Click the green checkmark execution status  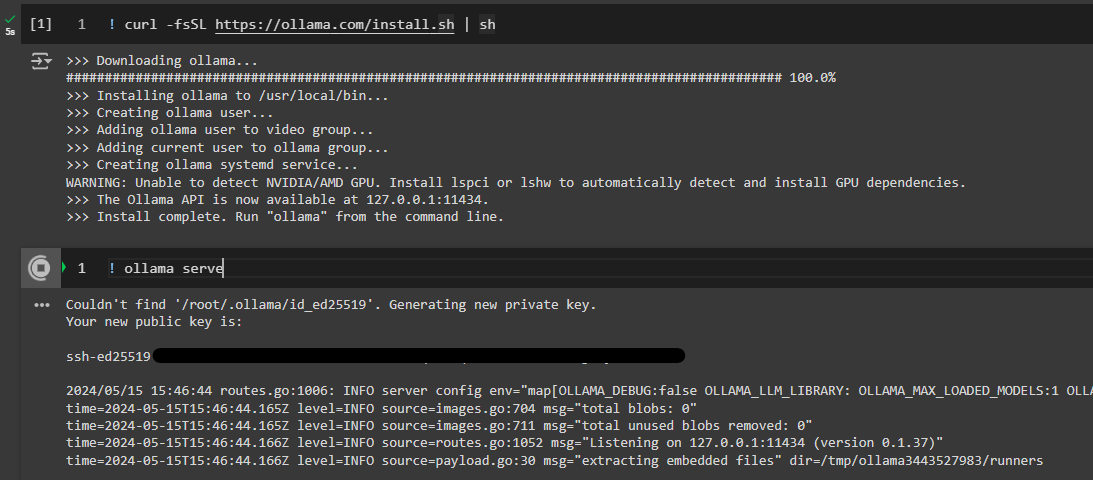click(x=10, y=21)
